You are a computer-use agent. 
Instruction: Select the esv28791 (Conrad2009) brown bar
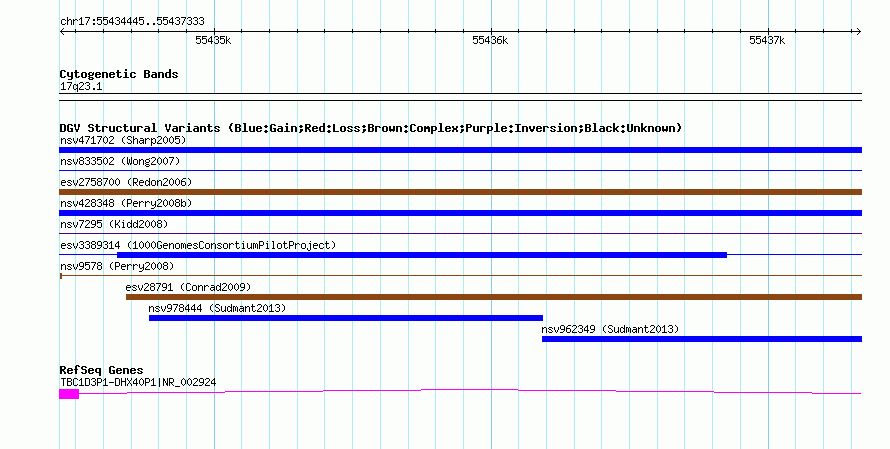tap(494, 297)
